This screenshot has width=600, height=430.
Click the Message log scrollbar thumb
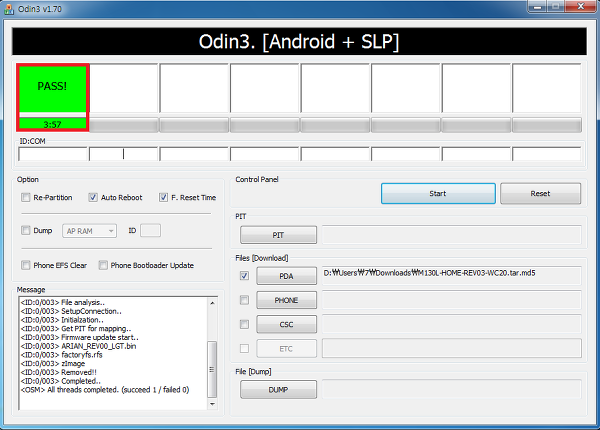click(x=212, y=369)
